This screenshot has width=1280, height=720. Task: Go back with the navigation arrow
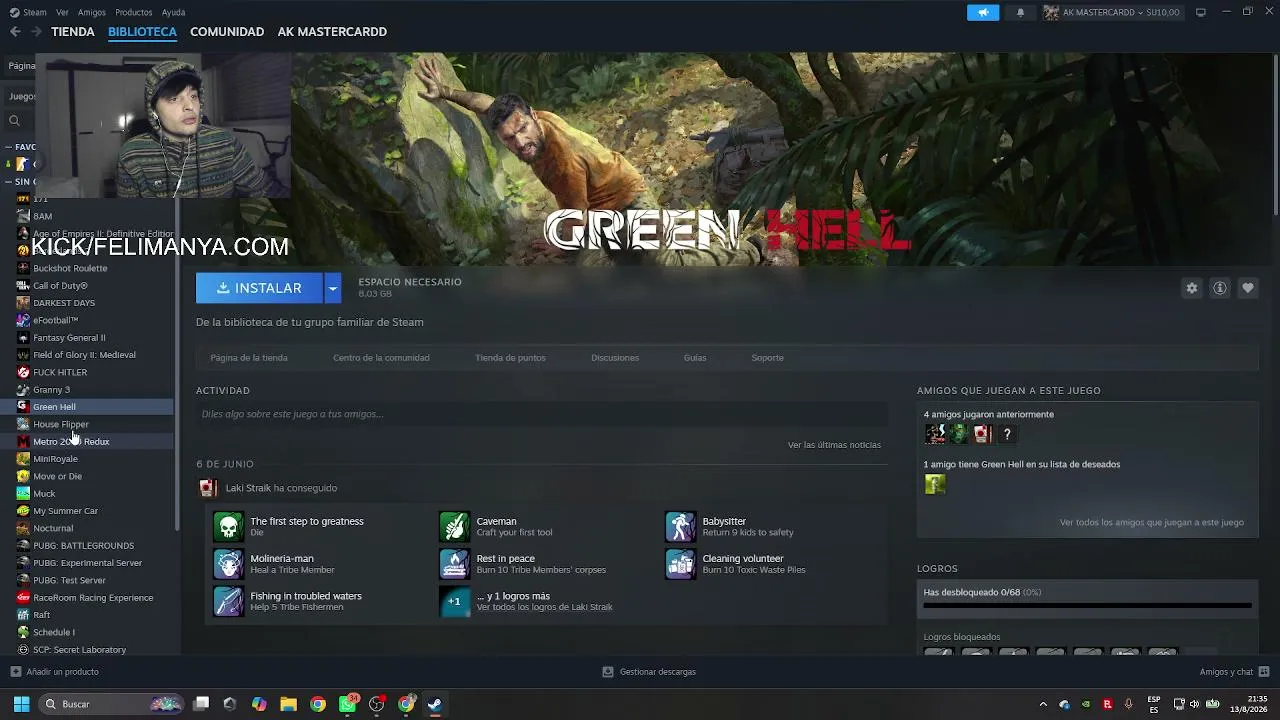15,32
